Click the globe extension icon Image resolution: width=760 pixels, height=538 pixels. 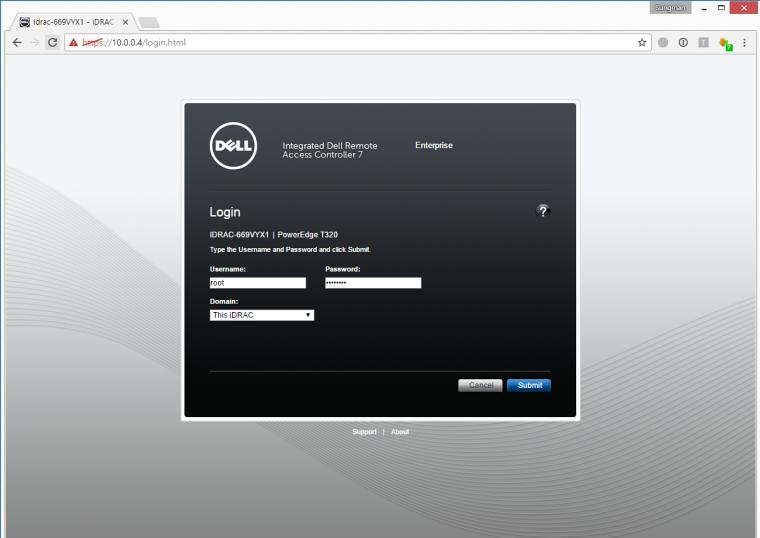(663, 43)
